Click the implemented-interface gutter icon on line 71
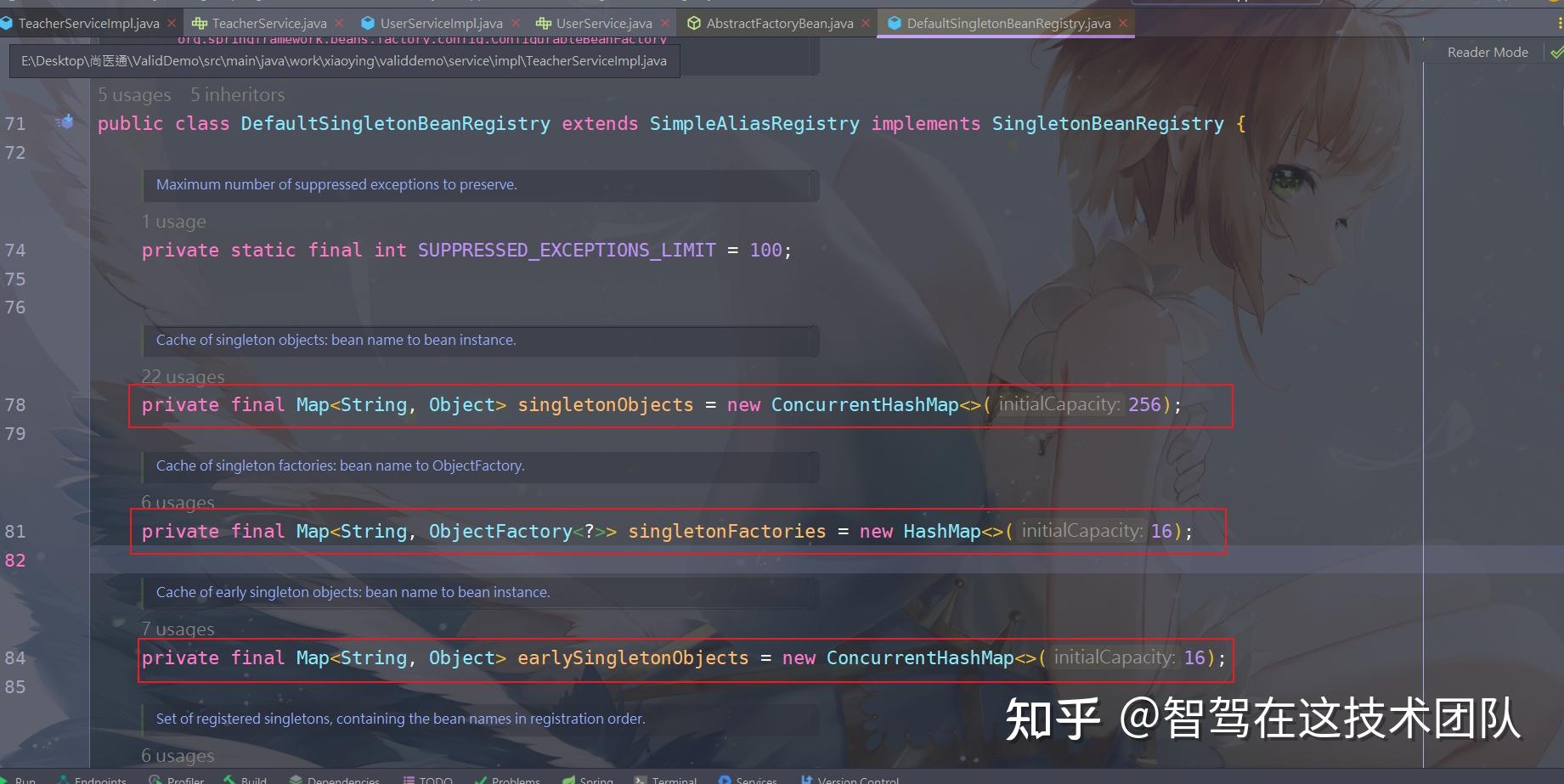This screenshot has width=1564, height=784. pos(65,121)
